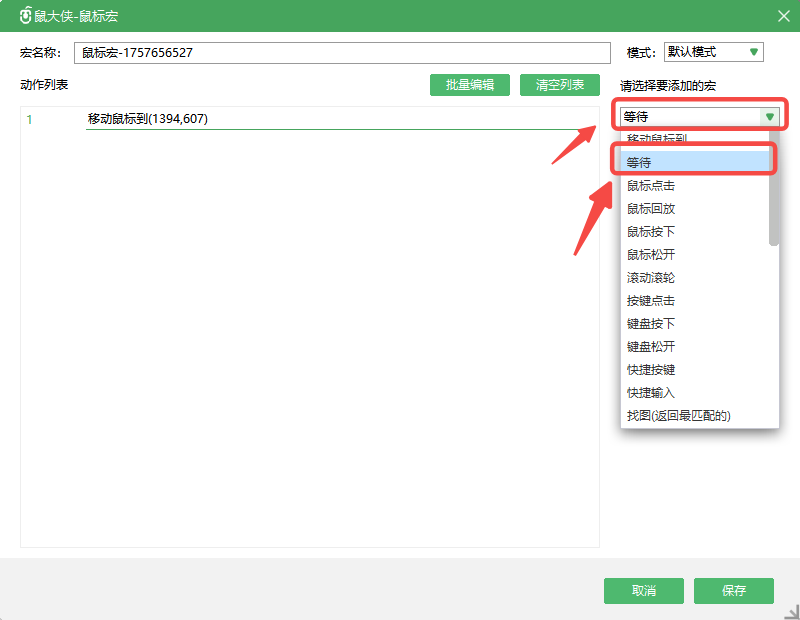The height and width of the screenshot is (620, 800).
Task: Click the 保存 button
Action: (x=734, y=591)
